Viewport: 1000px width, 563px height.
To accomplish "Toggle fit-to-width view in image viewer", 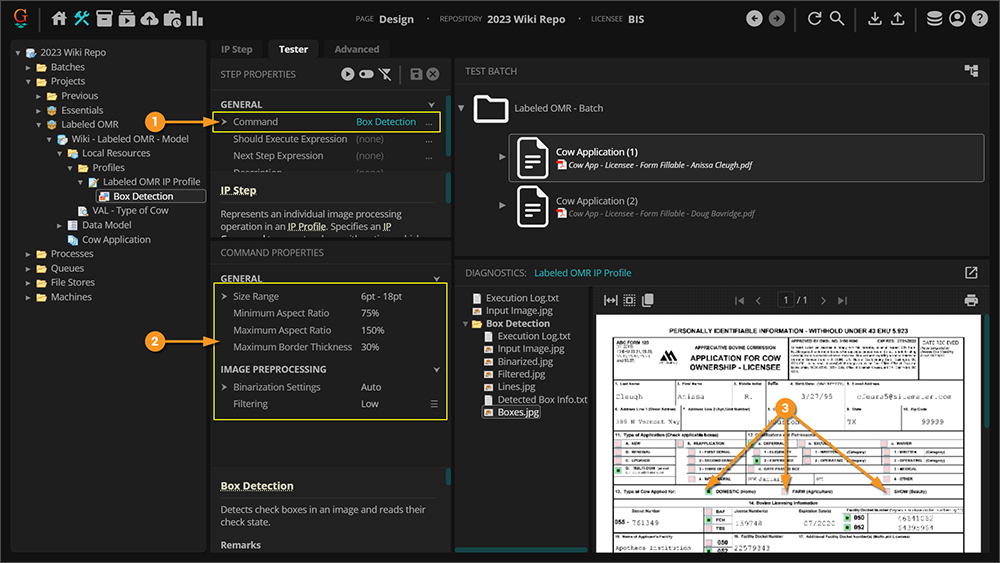I will point(611,300).
